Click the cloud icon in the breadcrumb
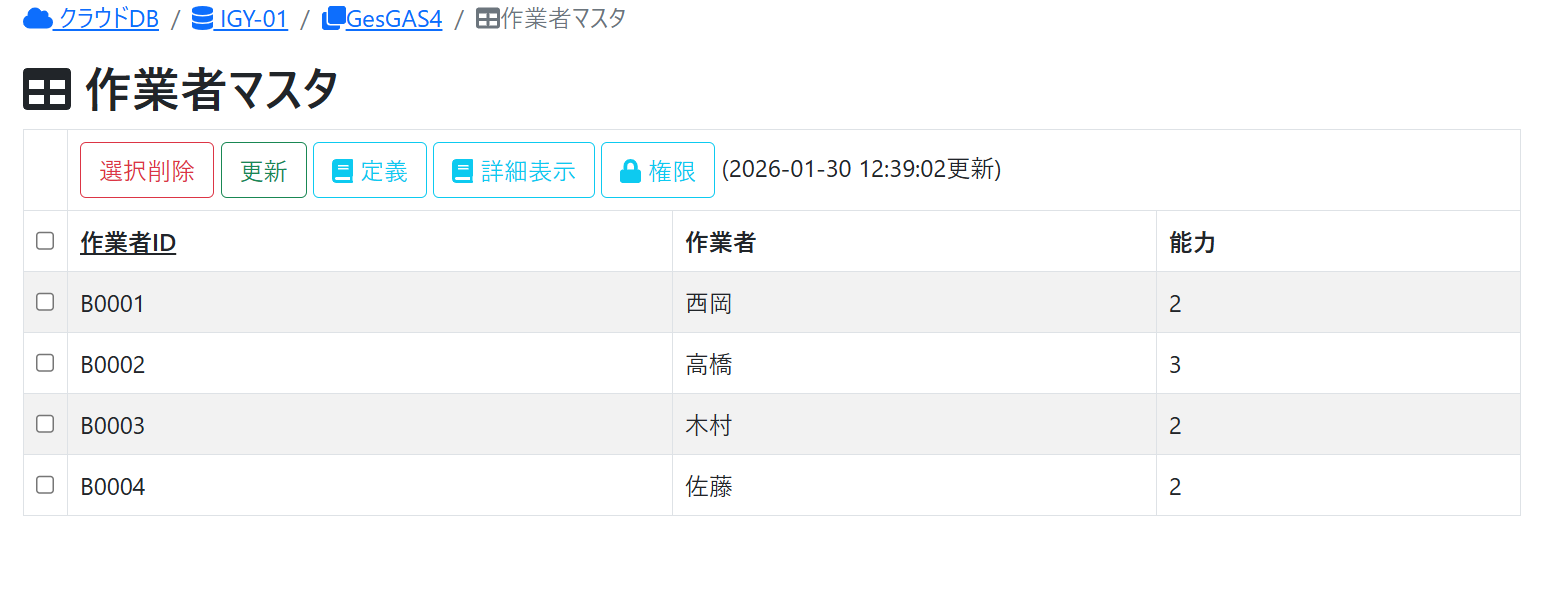Screen dimensions: 1547x615 (38, 18)
